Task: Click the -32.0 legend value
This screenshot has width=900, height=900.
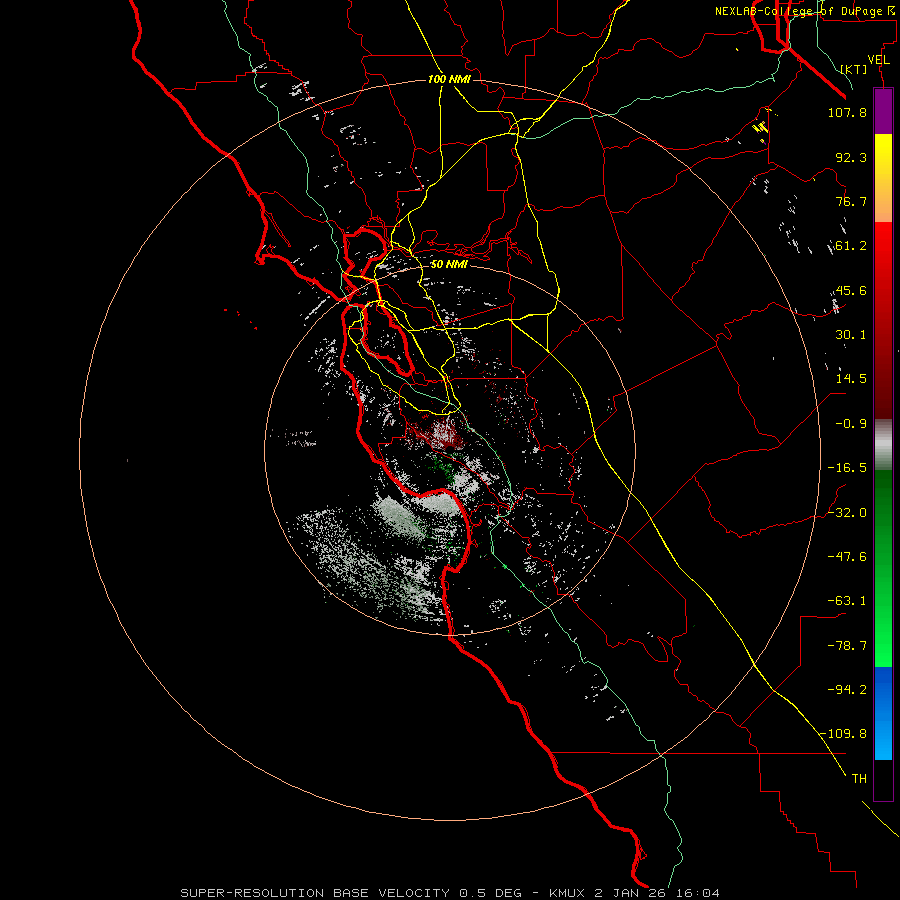Action: pyautogui.click(x=847, y=513)
